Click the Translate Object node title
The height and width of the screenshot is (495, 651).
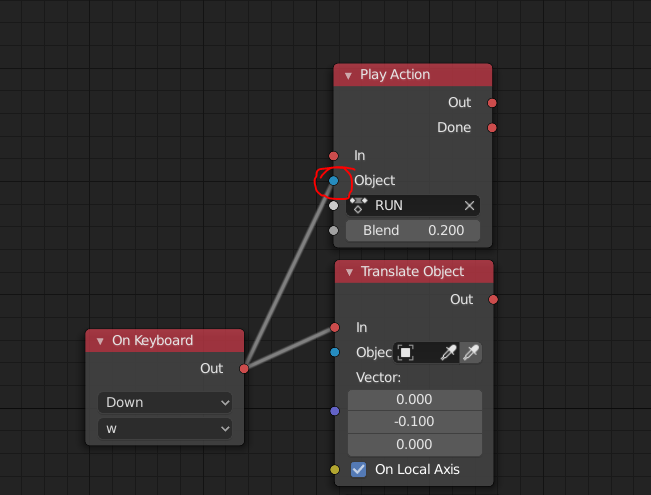412,272
